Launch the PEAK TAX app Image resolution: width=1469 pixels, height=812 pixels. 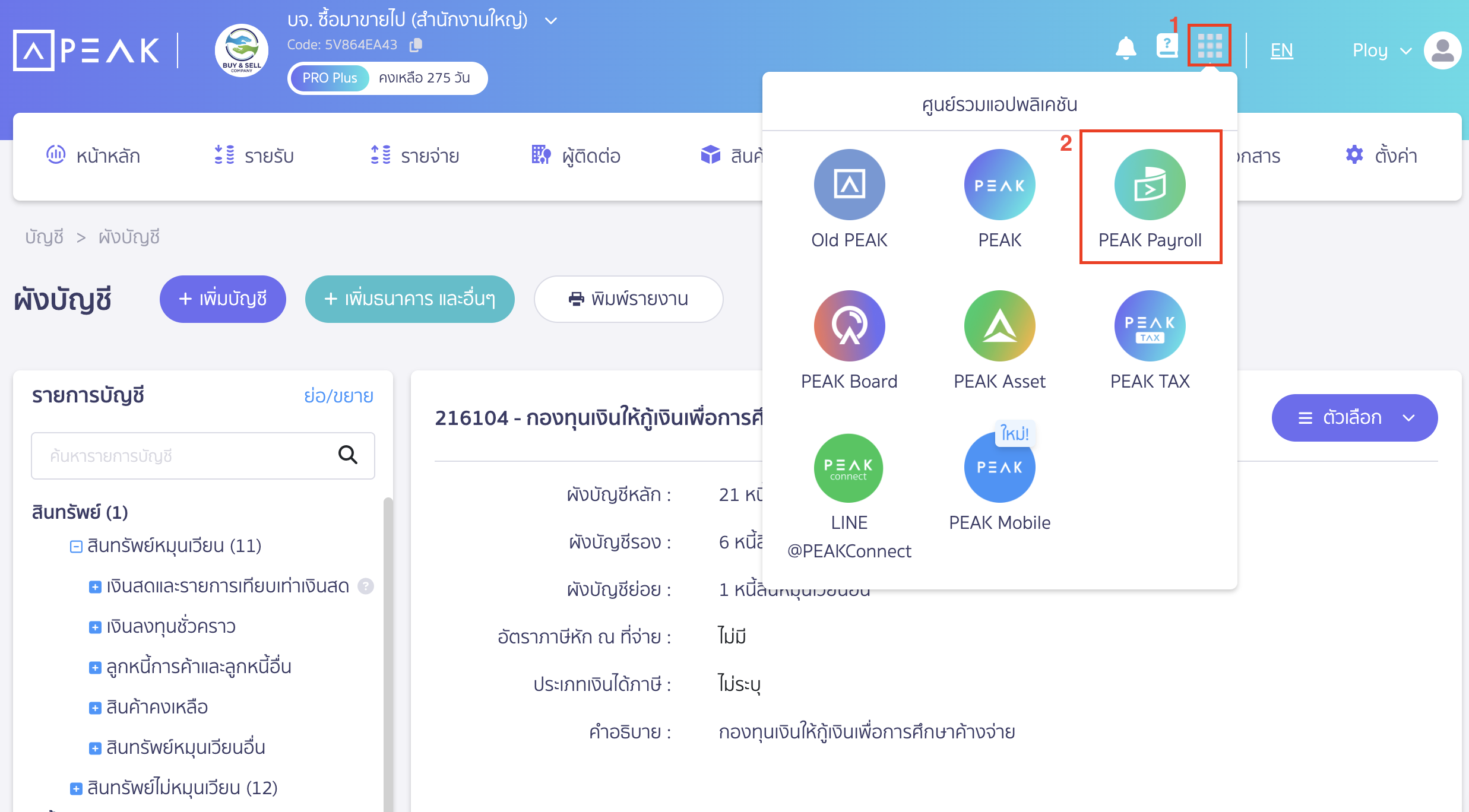click(1150, 341)
